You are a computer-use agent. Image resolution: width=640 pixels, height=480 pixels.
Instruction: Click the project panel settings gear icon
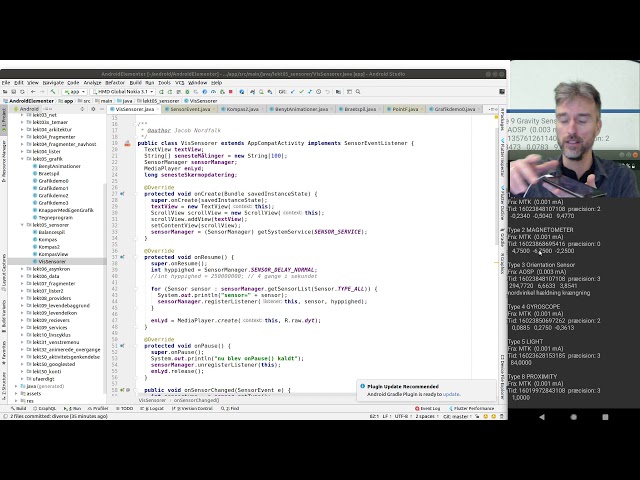tap(93, 109)
